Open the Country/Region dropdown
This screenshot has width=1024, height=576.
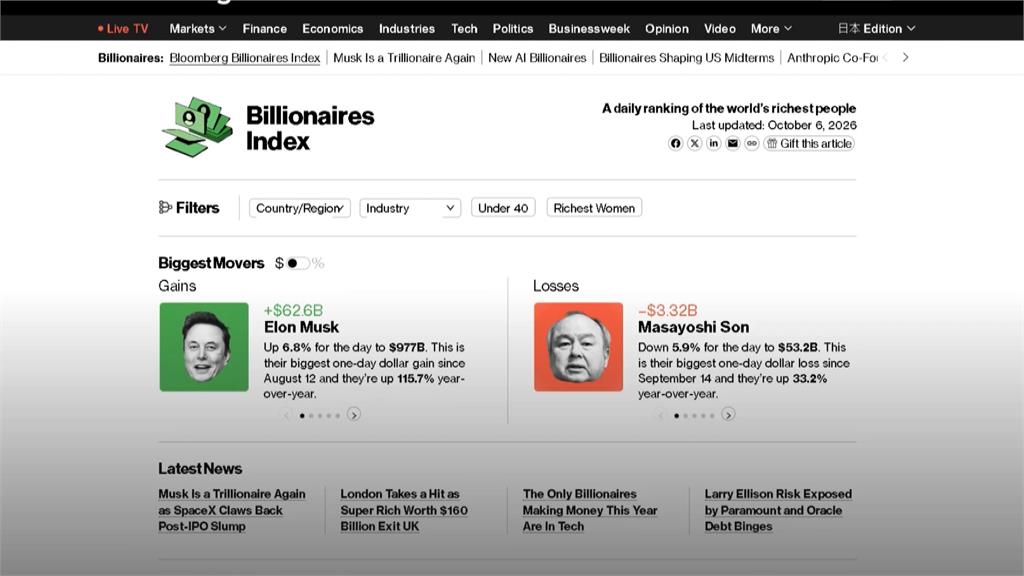(x=300, y=208)
